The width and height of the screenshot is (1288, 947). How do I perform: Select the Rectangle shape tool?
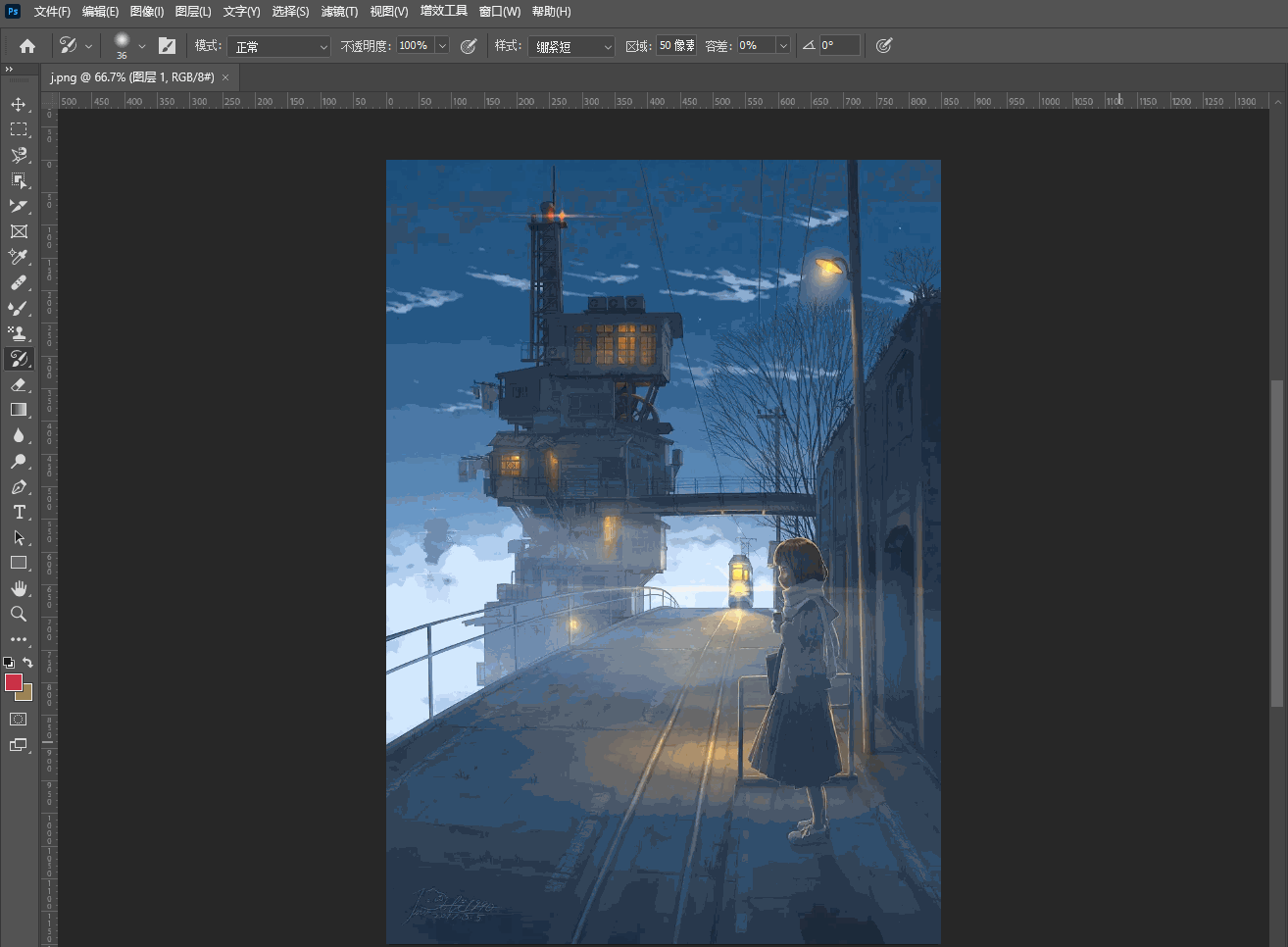tap(19, 563)
